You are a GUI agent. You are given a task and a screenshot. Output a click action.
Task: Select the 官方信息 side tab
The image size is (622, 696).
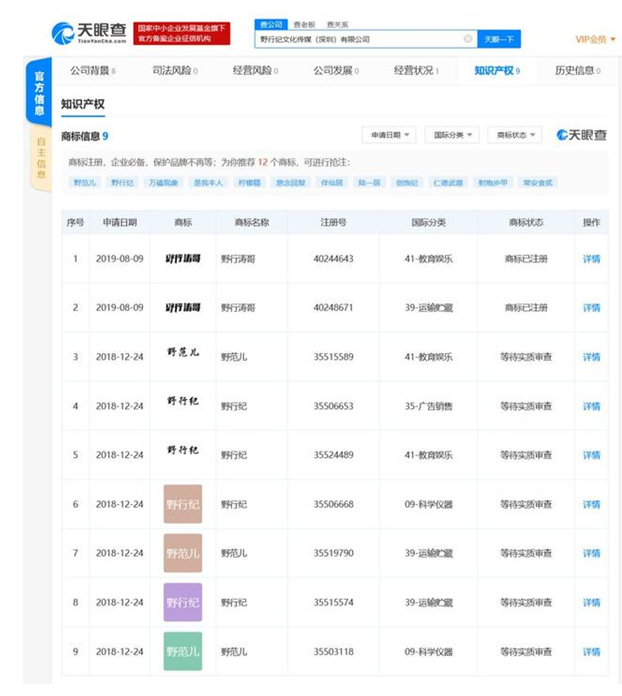pos(39,92)
